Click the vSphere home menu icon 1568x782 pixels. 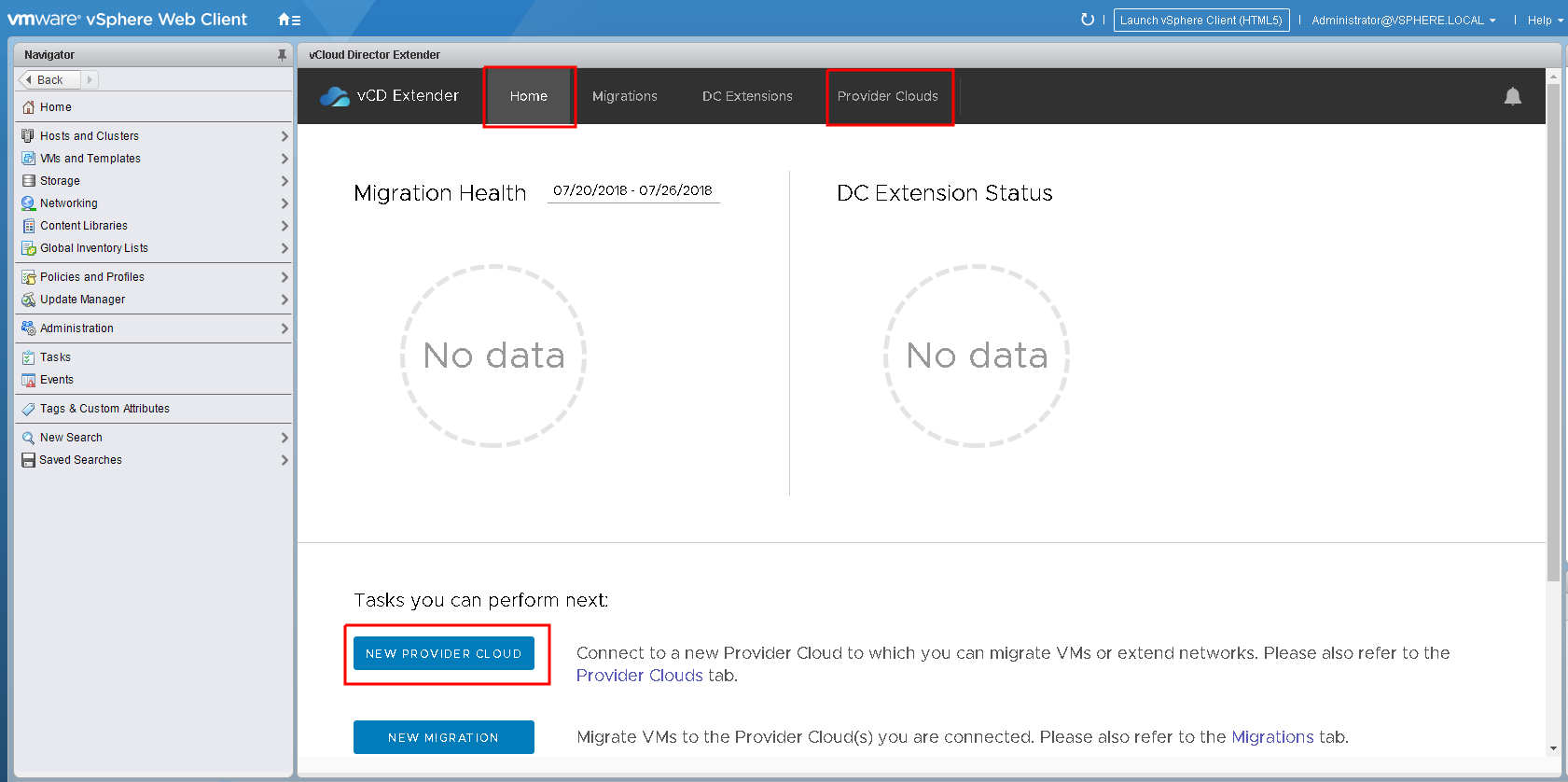(x=289, y=20)
